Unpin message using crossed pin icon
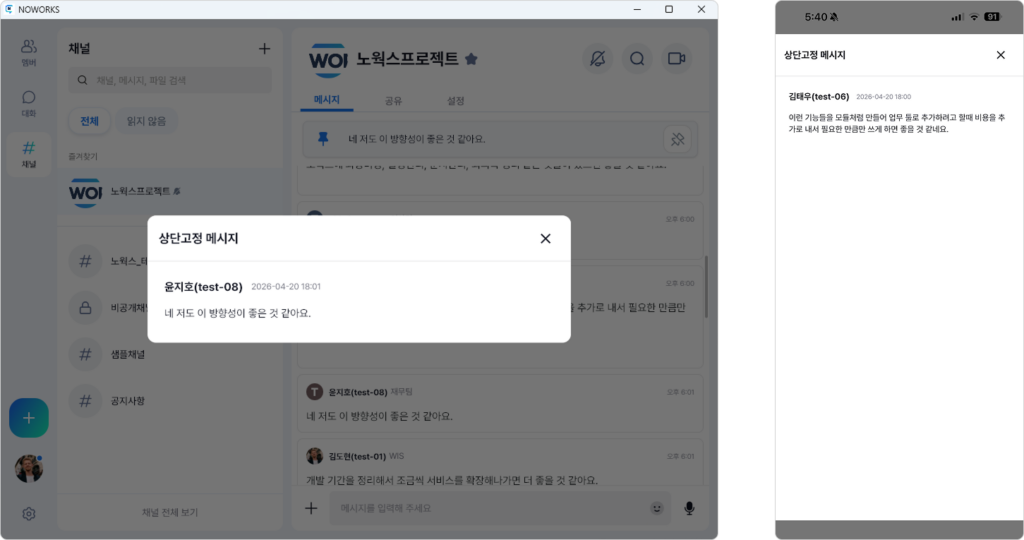The height and width of the screenshot is (540, 1024). click(x=677, y=139)
